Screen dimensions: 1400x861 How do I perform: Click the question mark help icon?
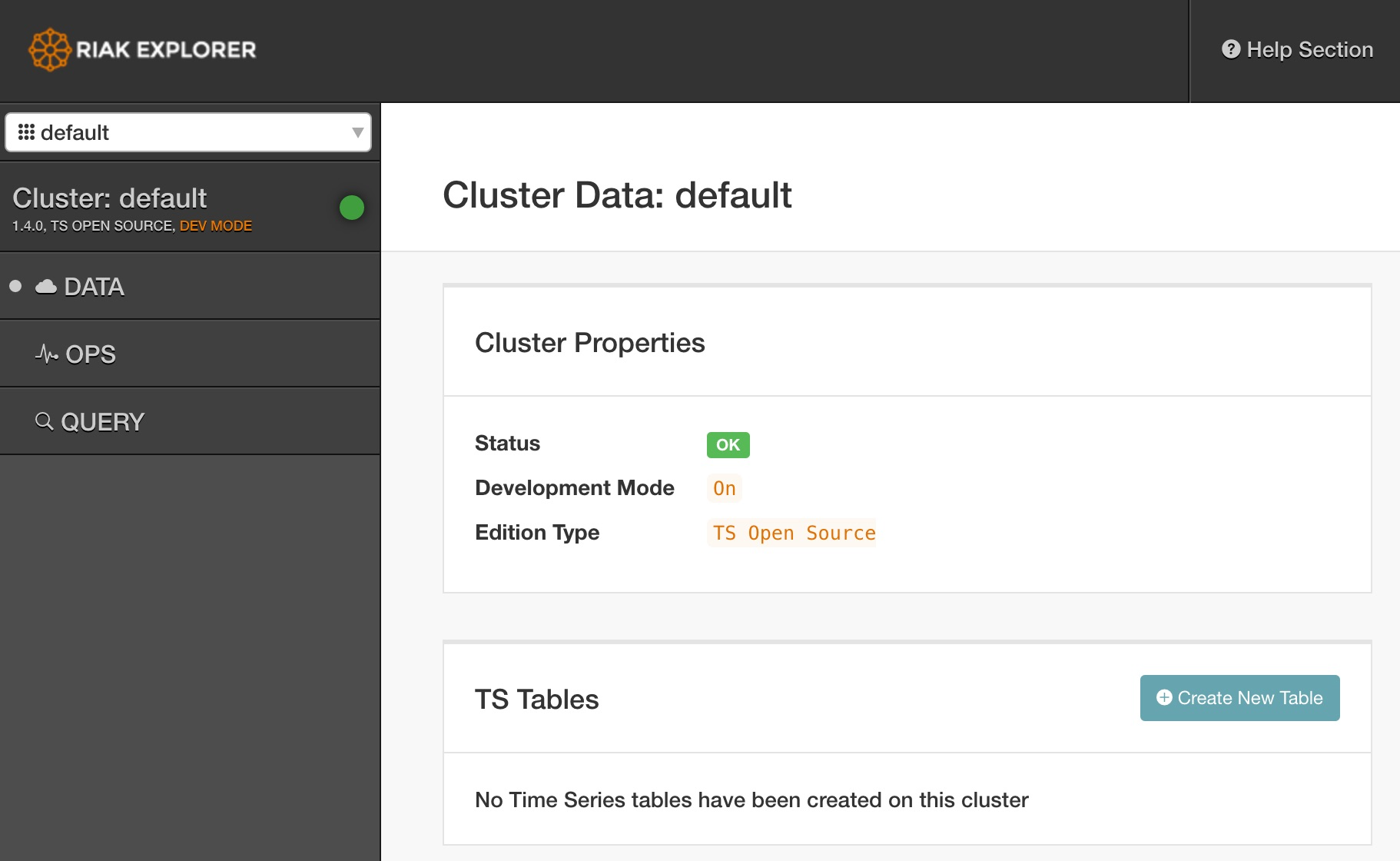coord(1231,49)
